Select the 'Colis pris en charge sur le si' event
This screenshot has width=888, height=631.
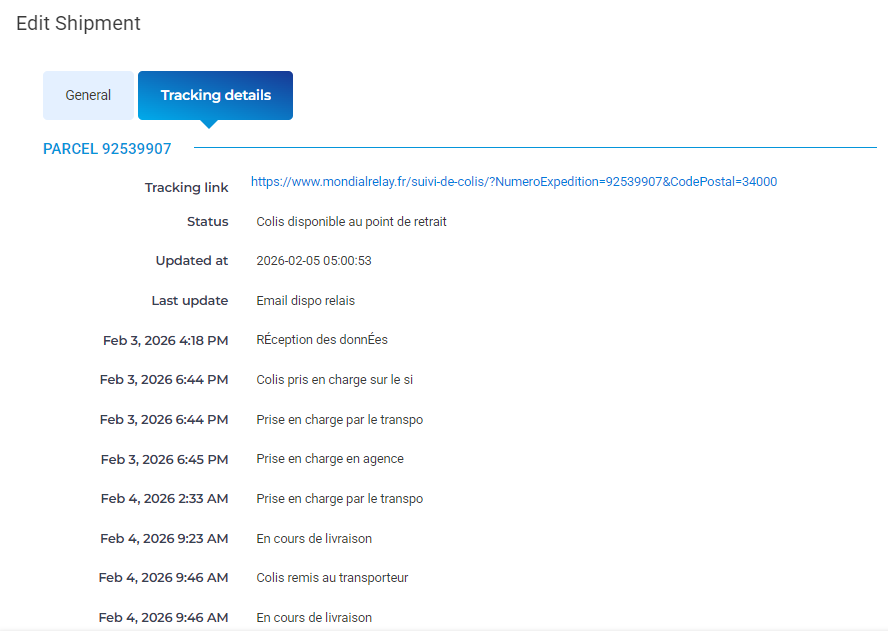click(x=334, y=380)
